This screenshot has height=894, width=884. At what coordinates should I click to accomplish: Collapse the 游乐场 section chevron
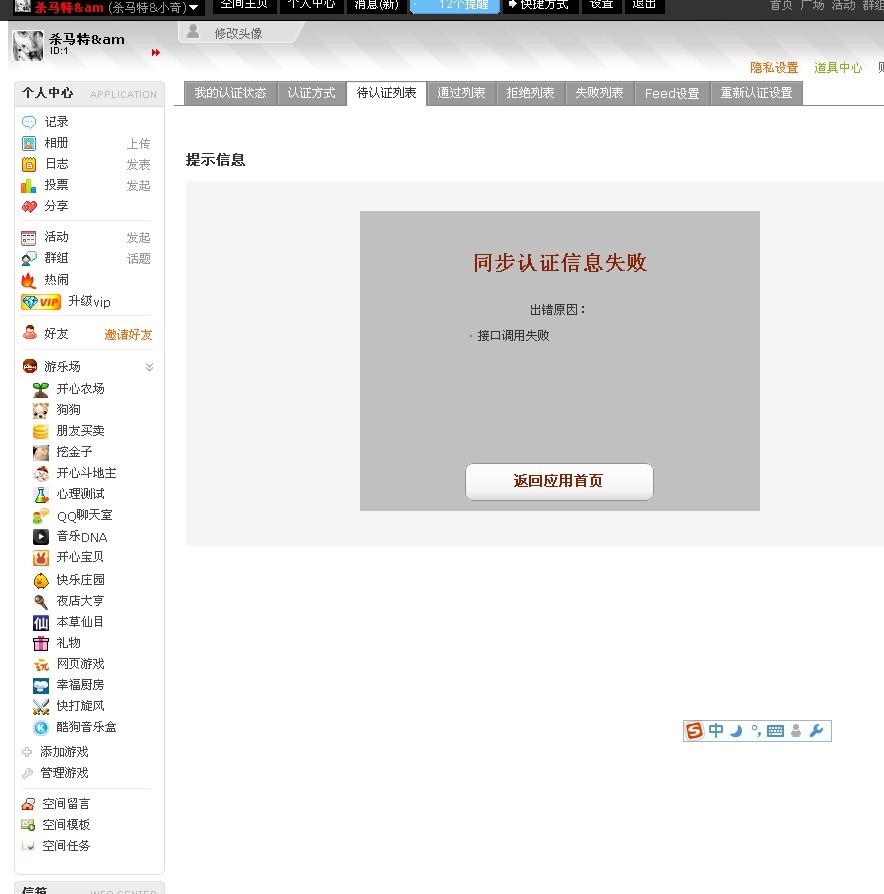[x=149, y=367]
